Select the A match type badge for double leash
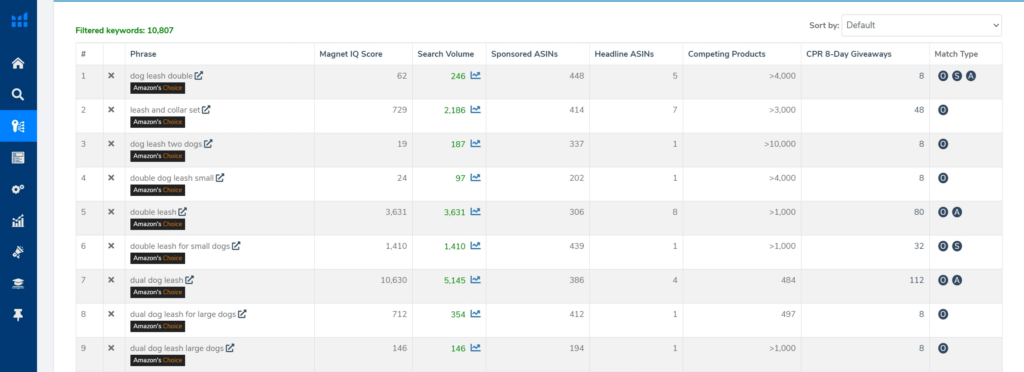Screen dimensions: 1024x372 [x=957, y=212]
